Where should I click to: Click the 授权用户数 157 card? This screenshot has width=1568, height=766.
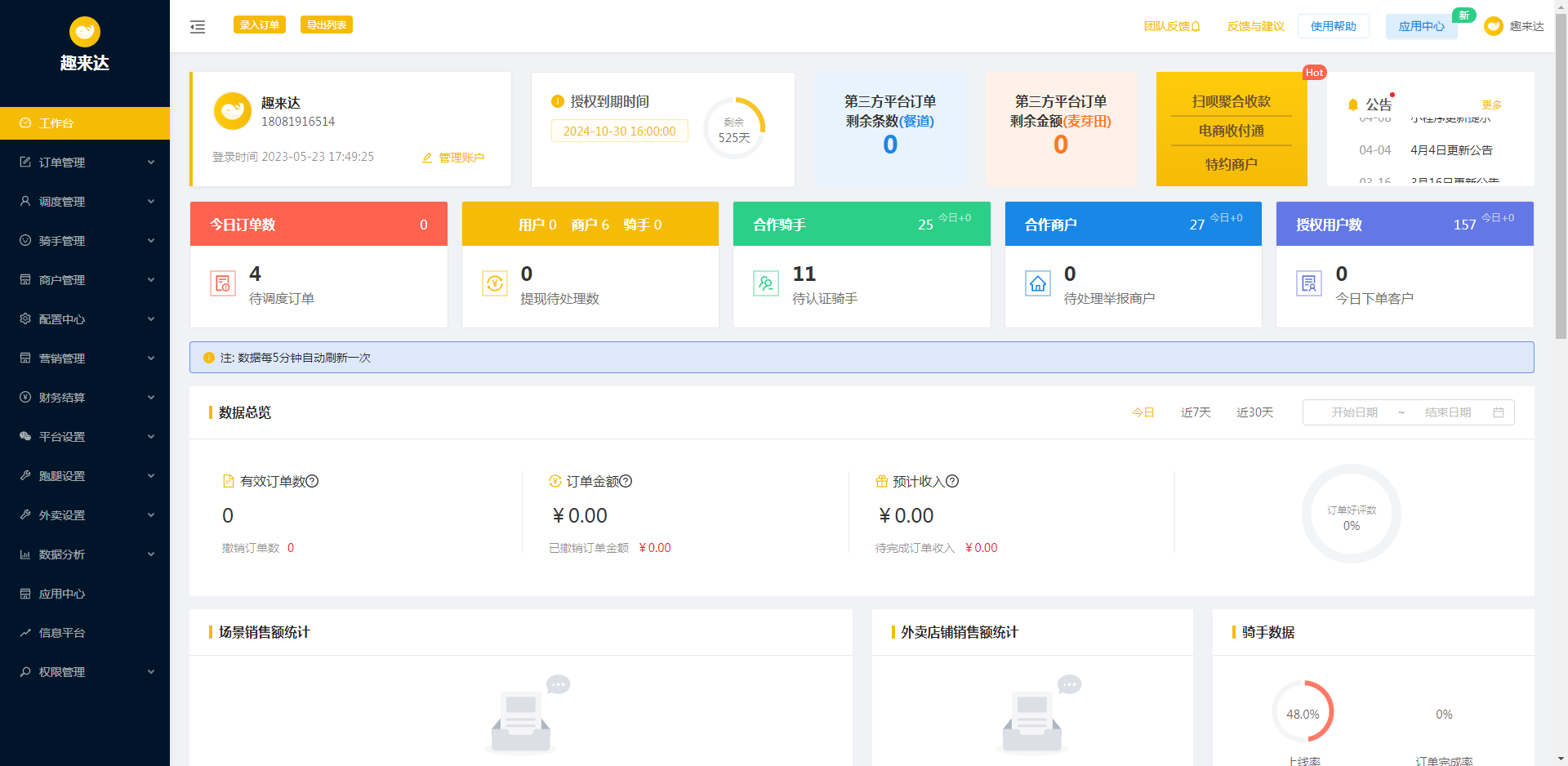coord(1405,224)
